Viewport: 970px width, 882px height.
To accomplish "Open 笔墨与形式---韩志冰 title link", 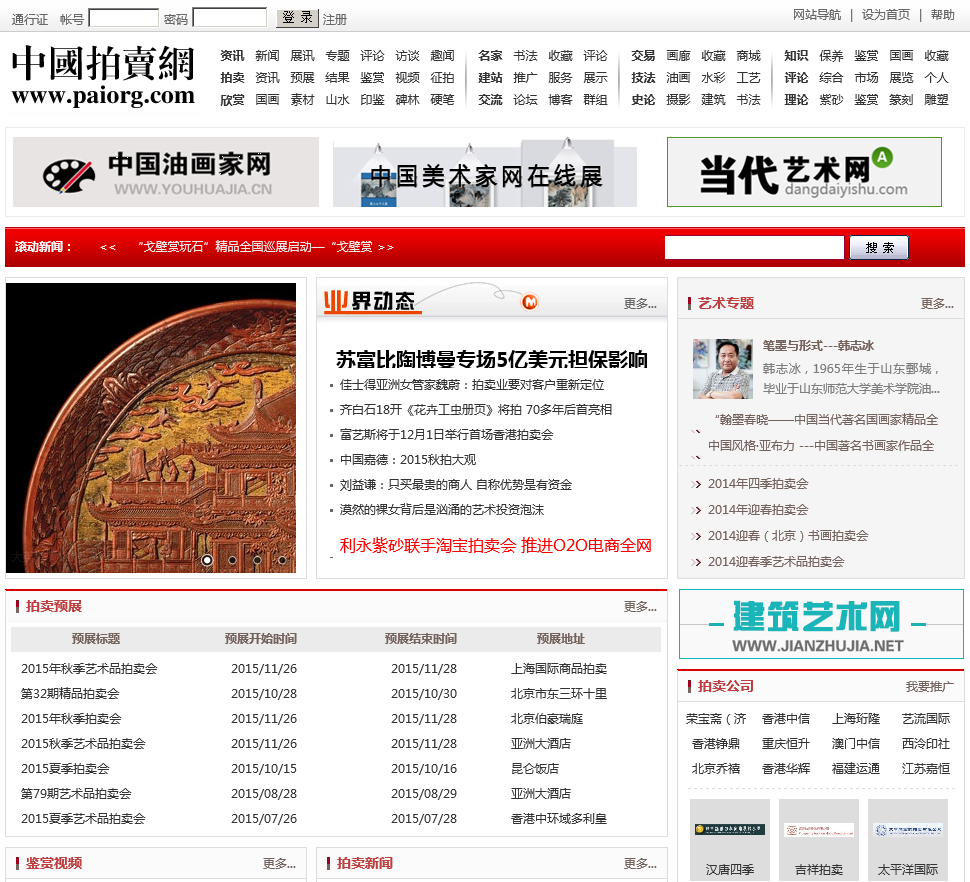I will point(818,346).
